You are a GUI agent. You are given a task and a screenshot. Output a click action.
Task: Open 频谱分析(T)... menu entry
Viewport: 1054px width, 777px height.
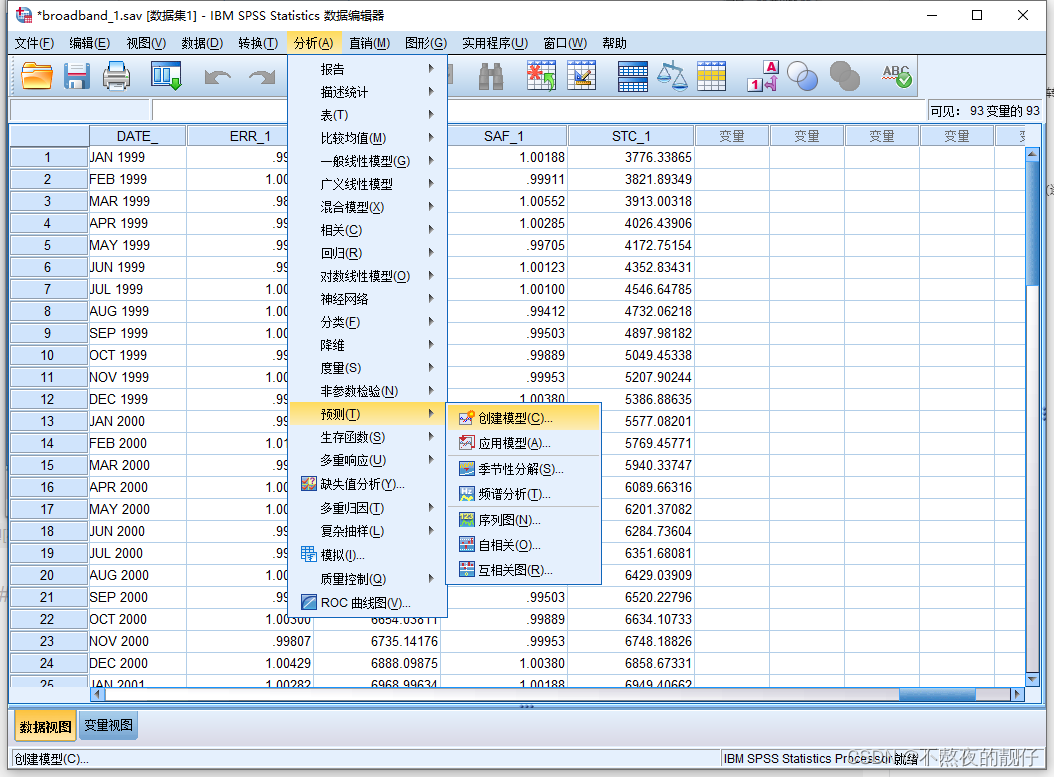tap(524, 494)
